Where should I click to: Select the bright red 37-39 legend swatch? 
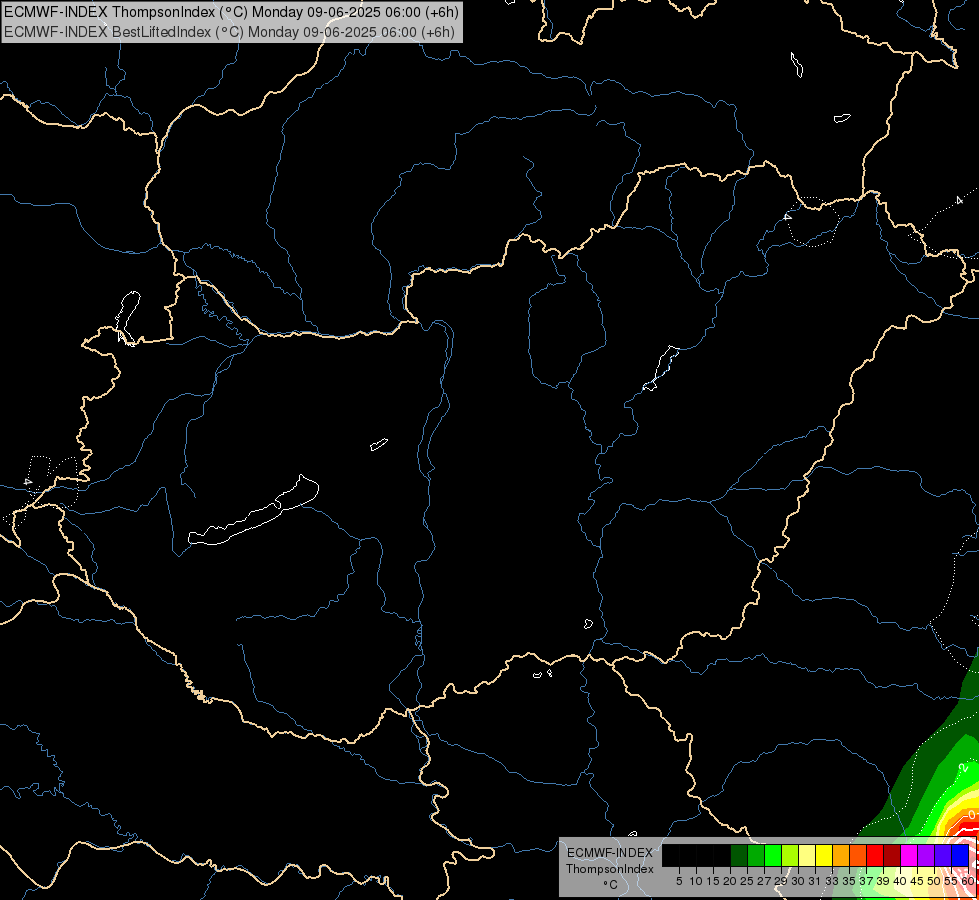click(x=875, y=856)
